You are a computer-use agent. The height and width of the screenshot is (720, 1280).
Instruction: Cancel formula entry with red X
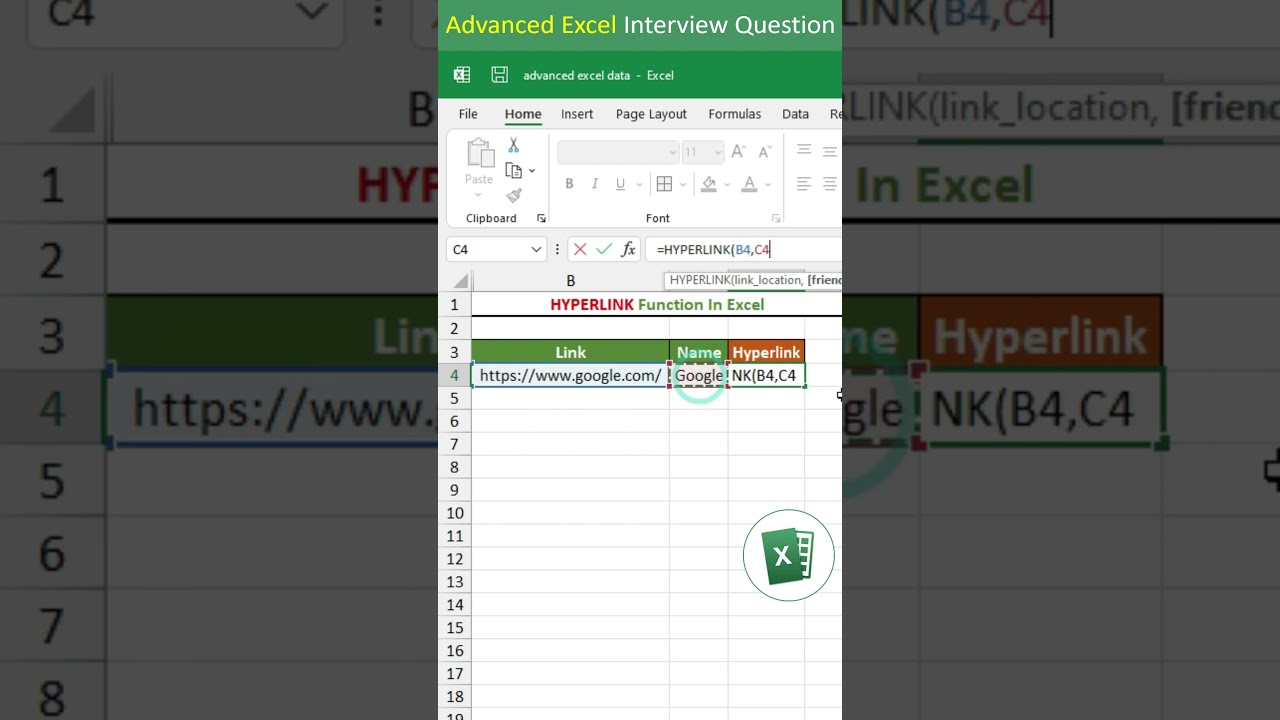pyautogui.click(x=580, y=249)
